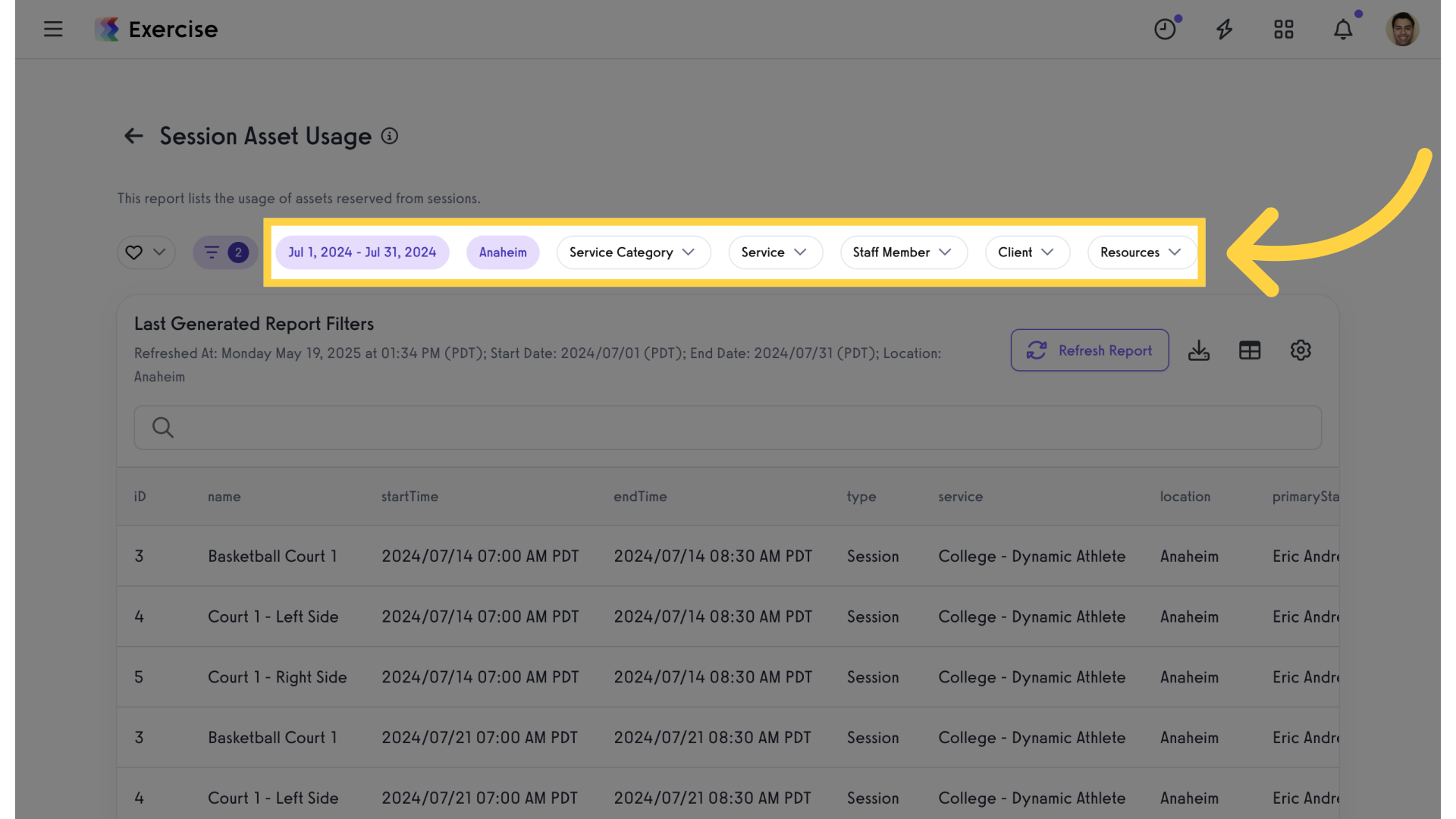Click the Anaheim location filter chip
Image resolution: width=1456 pixels, height=819 pixels.
[503, 253]
